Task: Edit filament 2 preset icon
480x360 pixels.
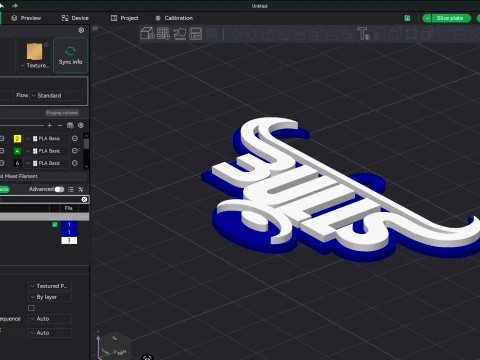Action: point(75,138)
